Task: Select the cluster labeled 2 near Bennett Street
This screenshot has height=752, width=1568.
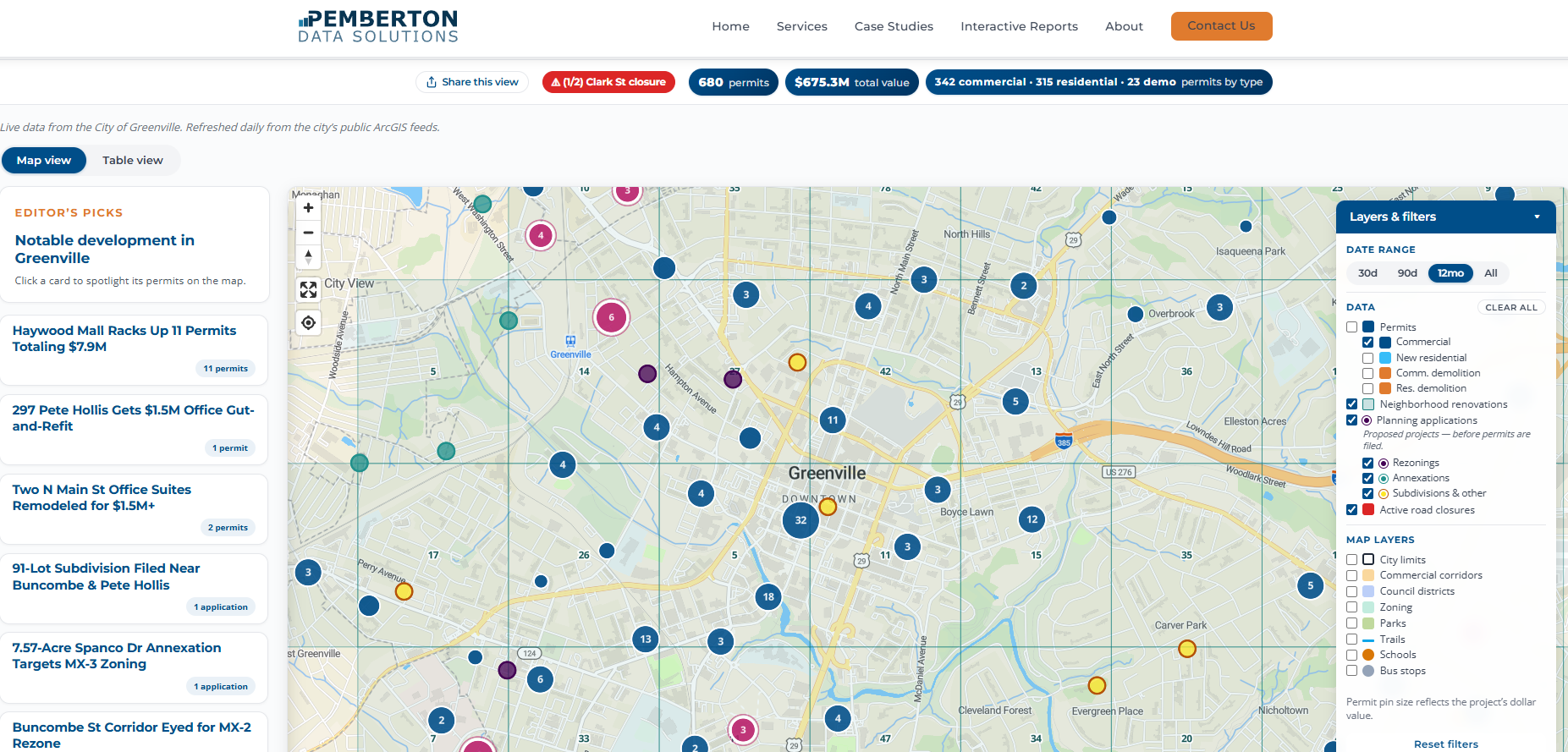Action: 1024,285
